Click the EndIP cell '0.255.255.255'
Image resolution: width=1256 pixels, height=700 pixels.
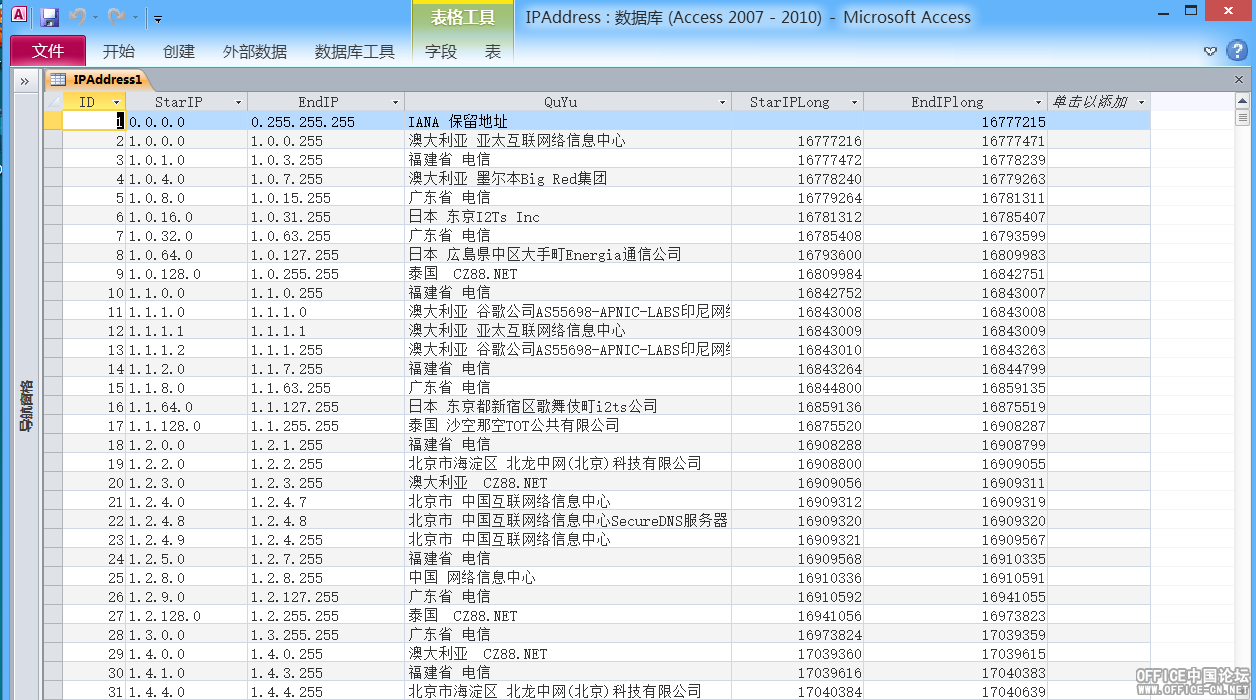coord(326,121)
